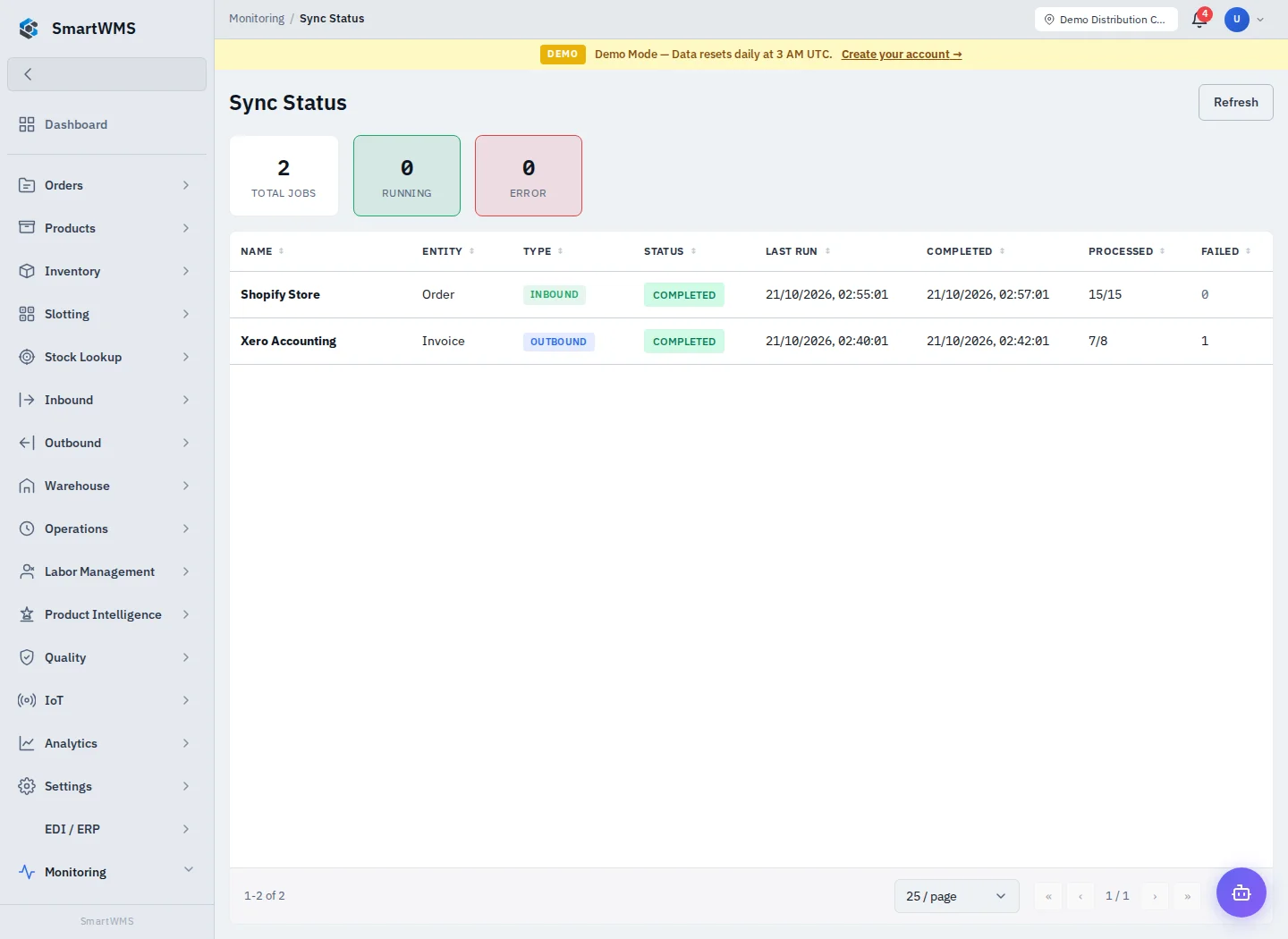Go to the next page arrow
This screenshot has height=939, width=1288.
[1155, 896]
